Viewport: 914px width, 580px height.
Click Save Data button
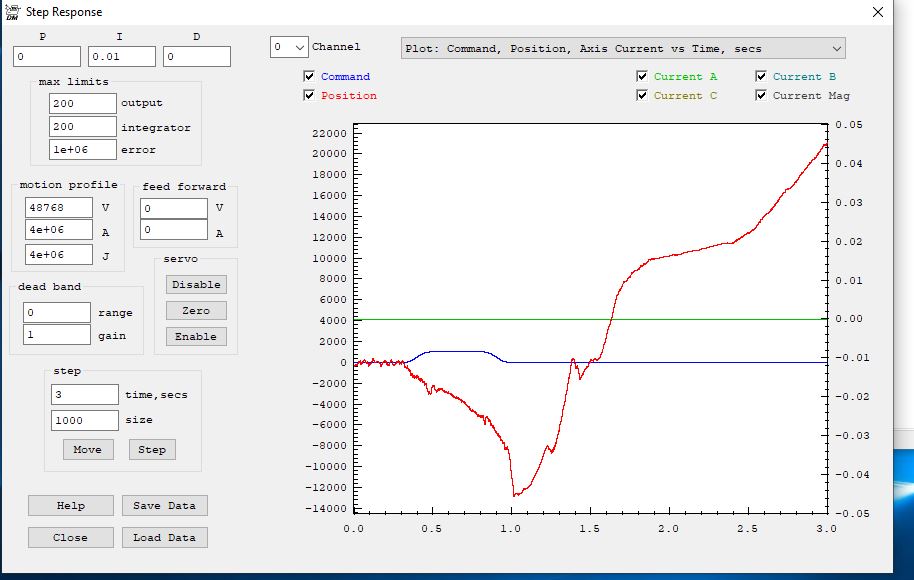tap(165, 506)
